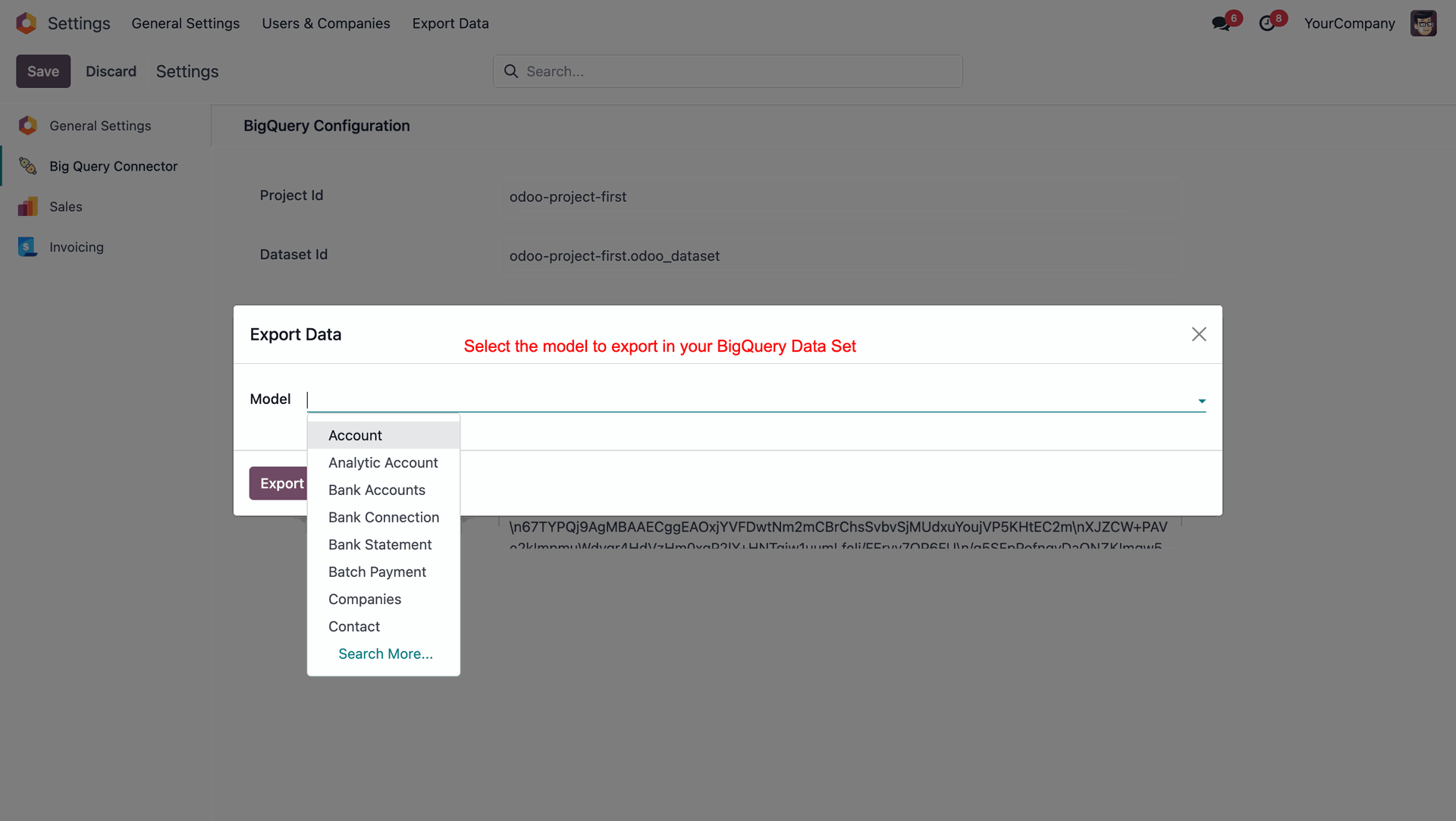This screenshot has height=821, width=1456.
Task: Close the Export Data dialog
Action: (1198, 334)
